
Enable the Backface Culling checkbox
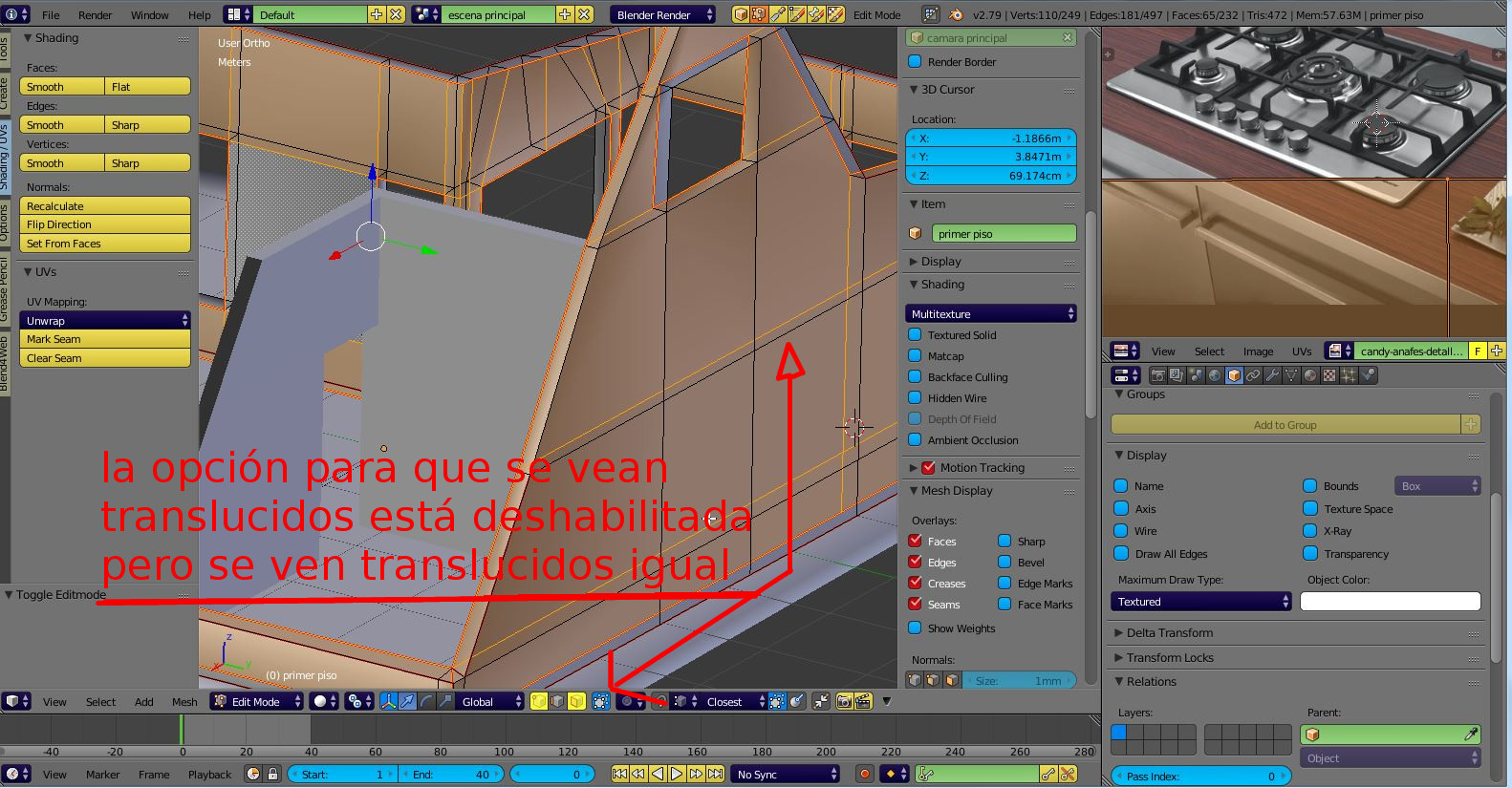tap(915, 376)
